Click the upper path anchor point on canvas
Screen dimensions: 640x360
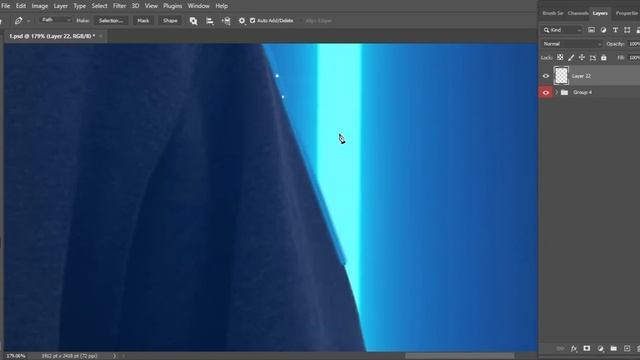[x=277, y=76]
